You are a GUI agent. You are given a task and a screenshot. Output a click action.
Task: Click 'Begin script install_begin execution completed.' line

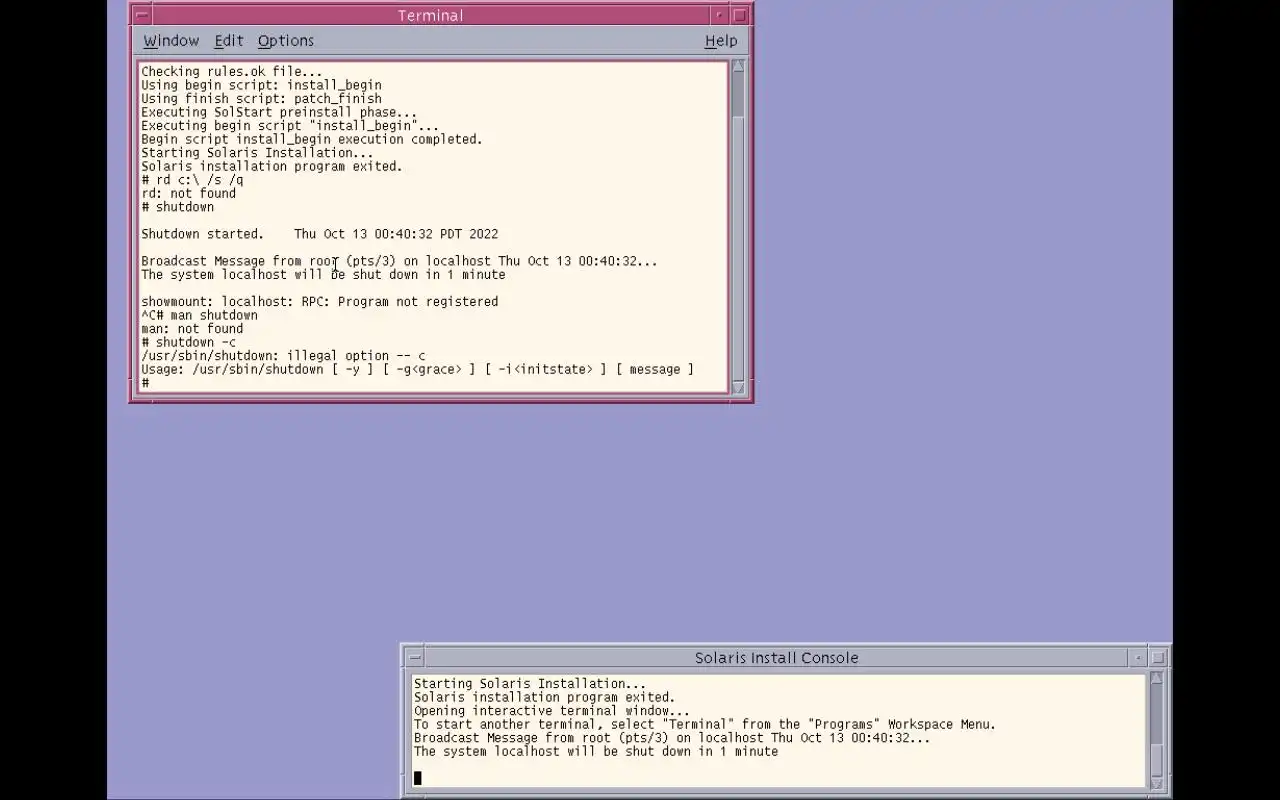point(312,139)
